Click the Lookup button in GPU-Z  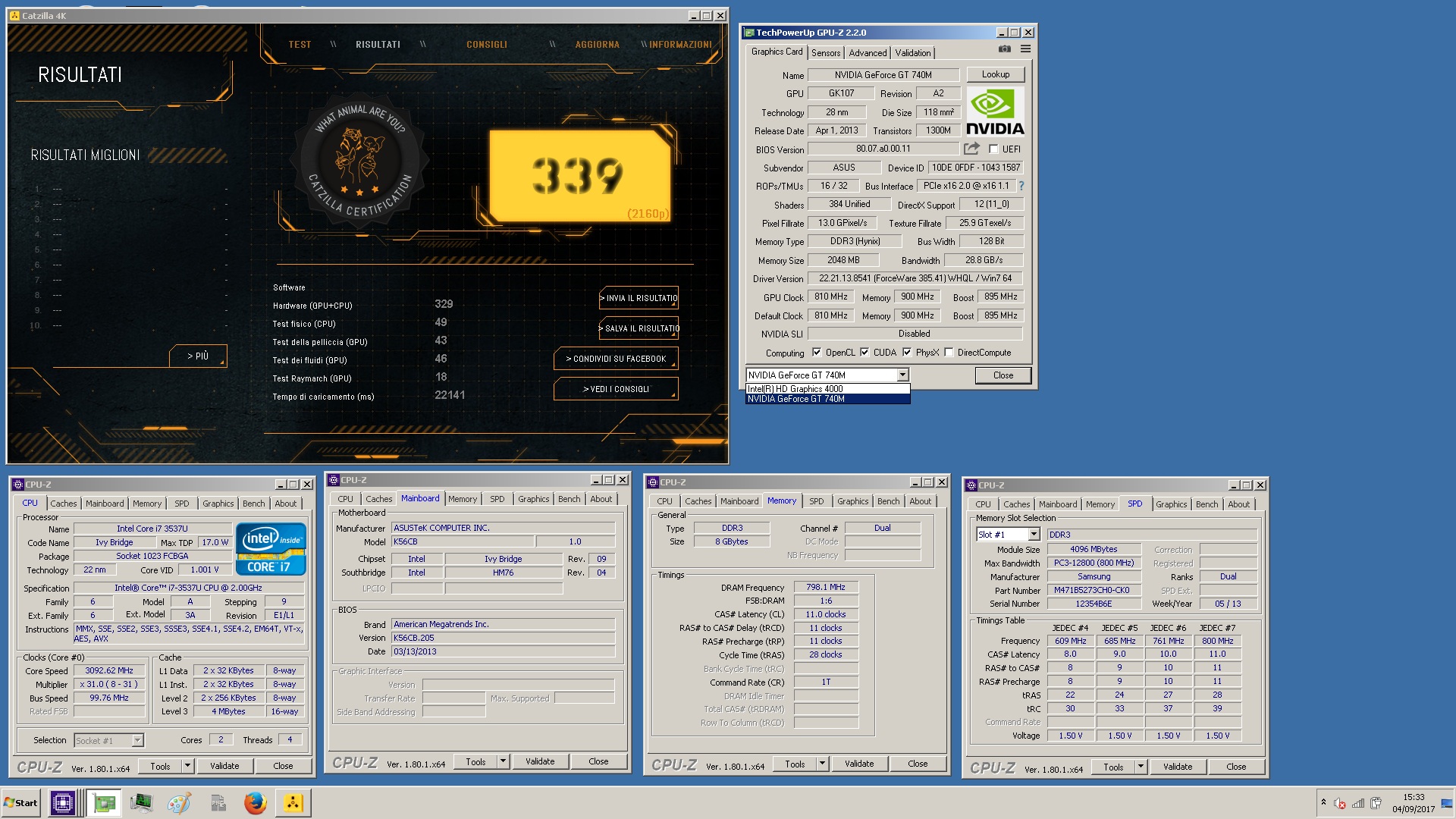[995, 74]
